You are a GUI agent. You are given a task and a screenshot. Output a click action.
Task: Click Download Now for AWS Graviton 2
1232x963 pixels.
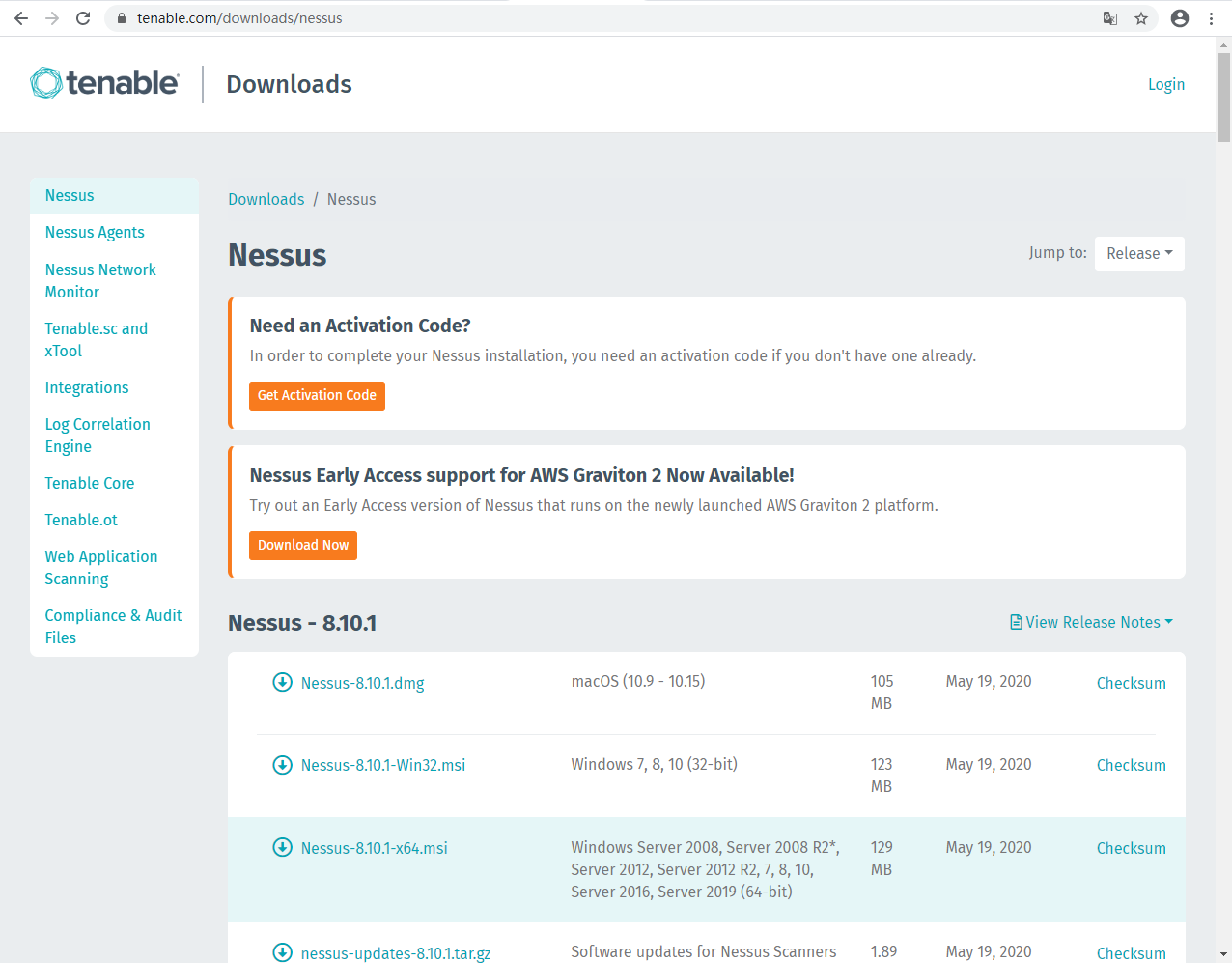point(302,545)
